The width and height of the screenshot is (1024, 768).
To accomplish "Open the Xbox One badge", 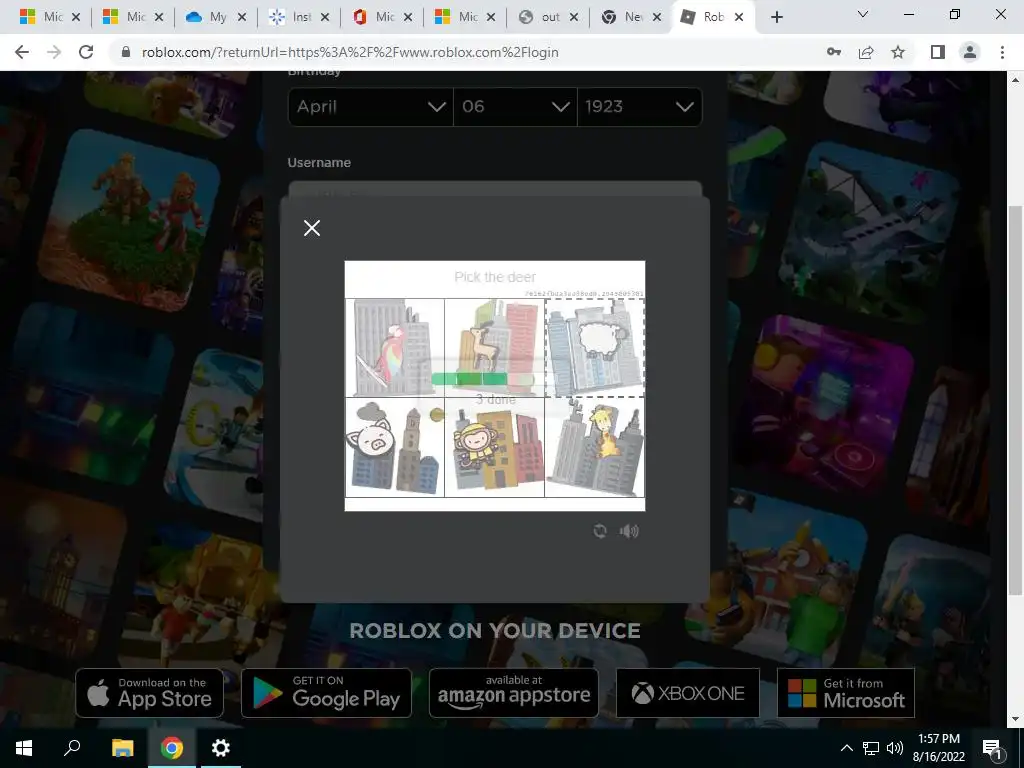I will (x=688, y=692).
